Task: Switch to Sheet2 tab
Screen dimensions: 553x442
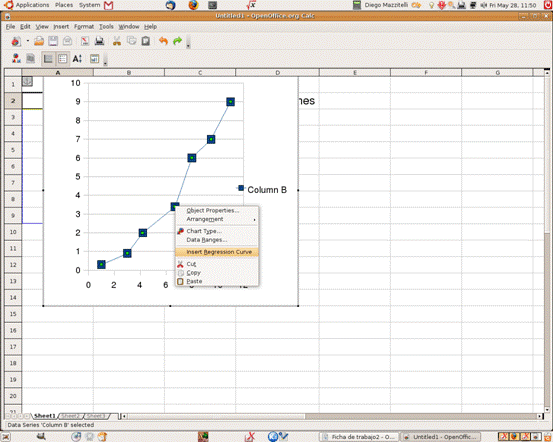Action: [x=70, y=416]
